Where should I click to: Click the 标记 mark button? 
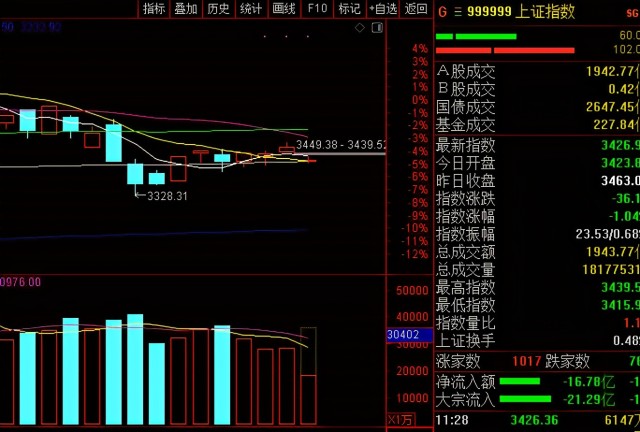click(349, 9)
